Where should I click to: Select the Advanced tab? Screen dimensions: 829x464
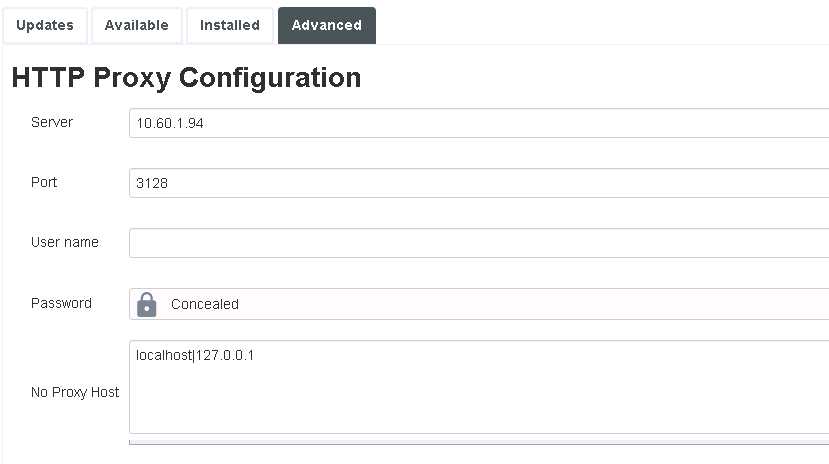tap(327, 26)
